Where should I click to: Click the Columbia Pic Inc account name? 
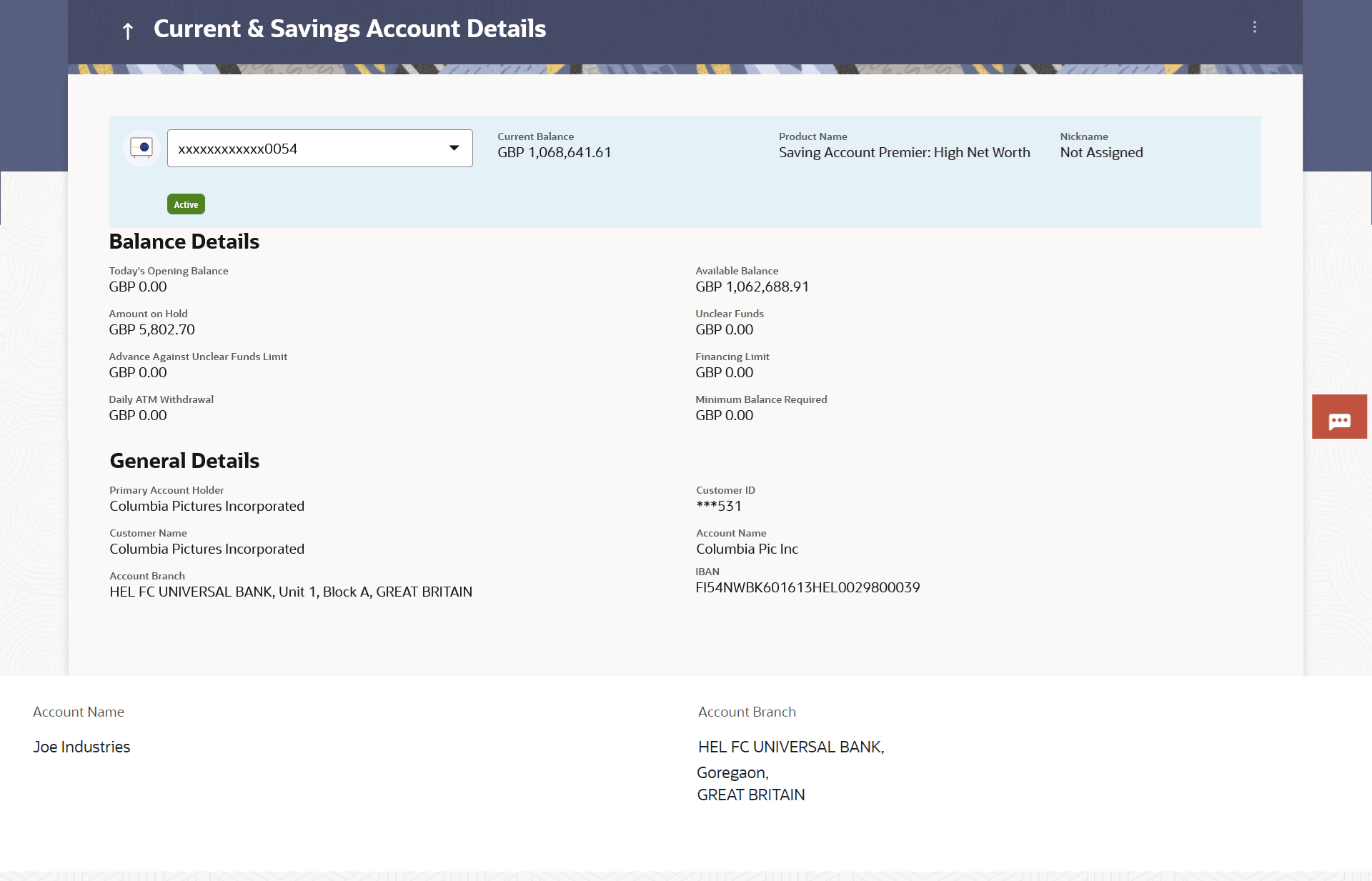(x=747, y=549)
